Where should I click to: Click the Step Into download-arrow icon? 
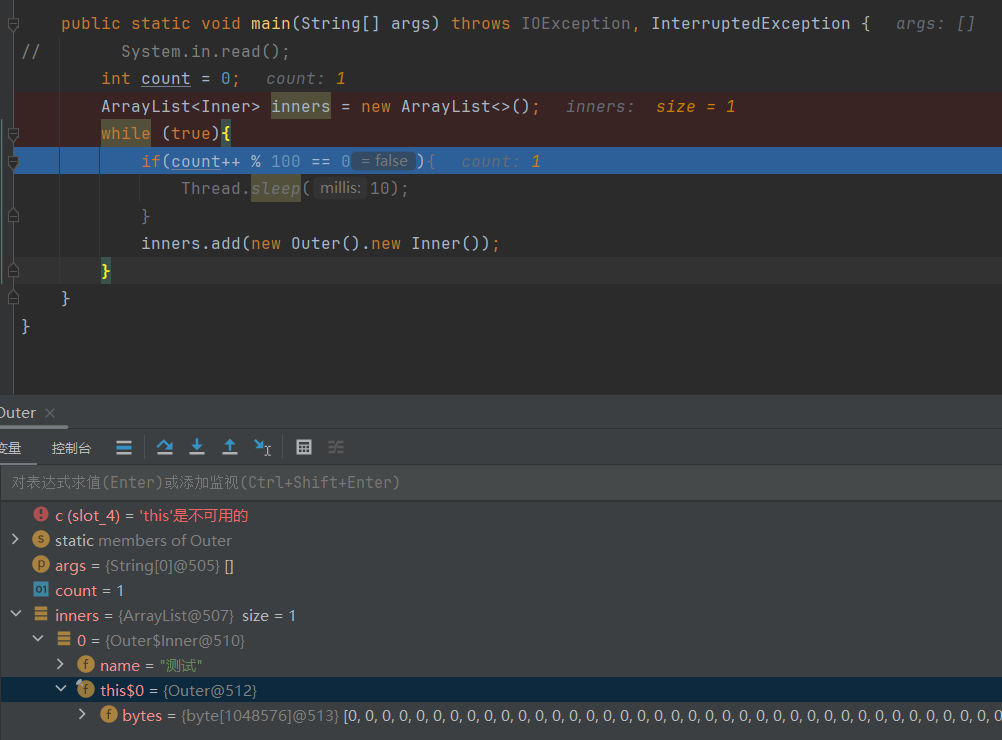click(197, 447)
